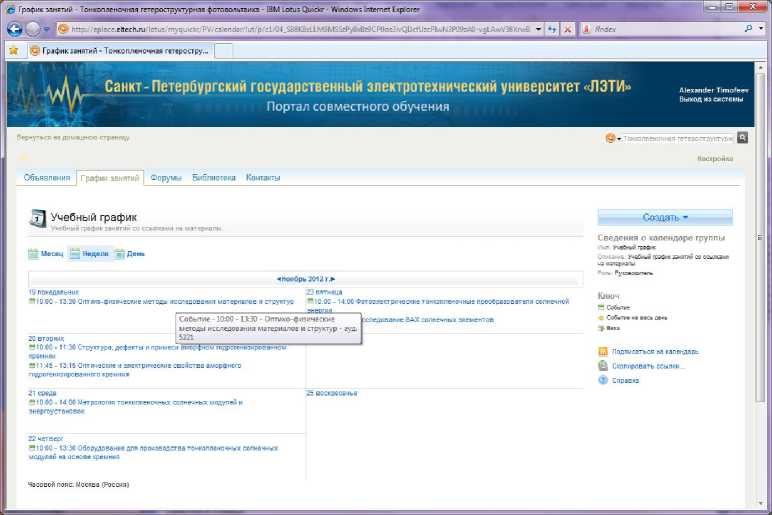
Task: Click the Справка help icon
Action: pyautogui.click(x=602, y=381)
